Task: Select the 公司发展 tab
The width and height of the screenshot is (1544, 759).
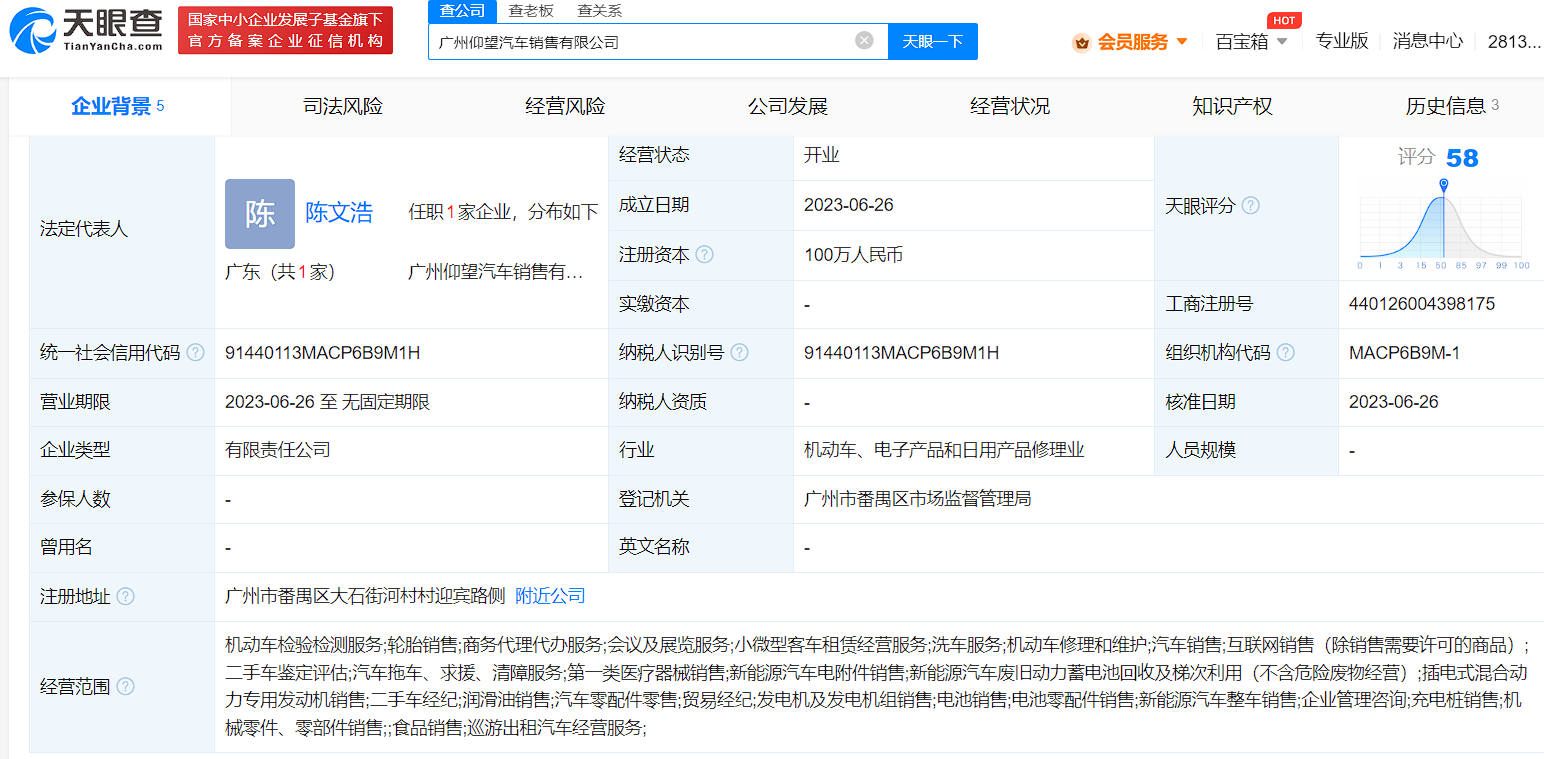Action: point(788,106)
